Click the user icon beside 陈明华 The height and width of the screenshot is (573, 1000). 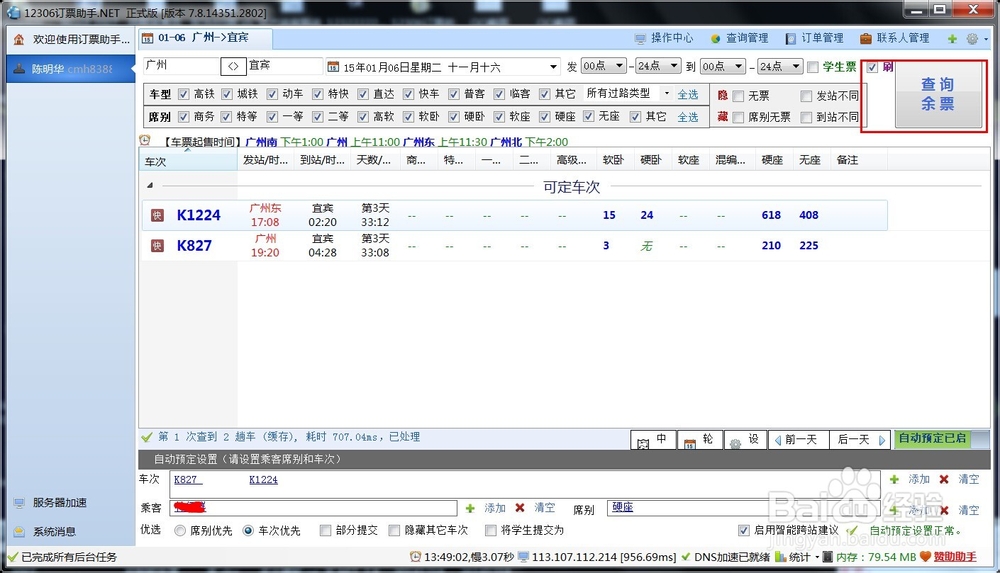pos(19,69)
